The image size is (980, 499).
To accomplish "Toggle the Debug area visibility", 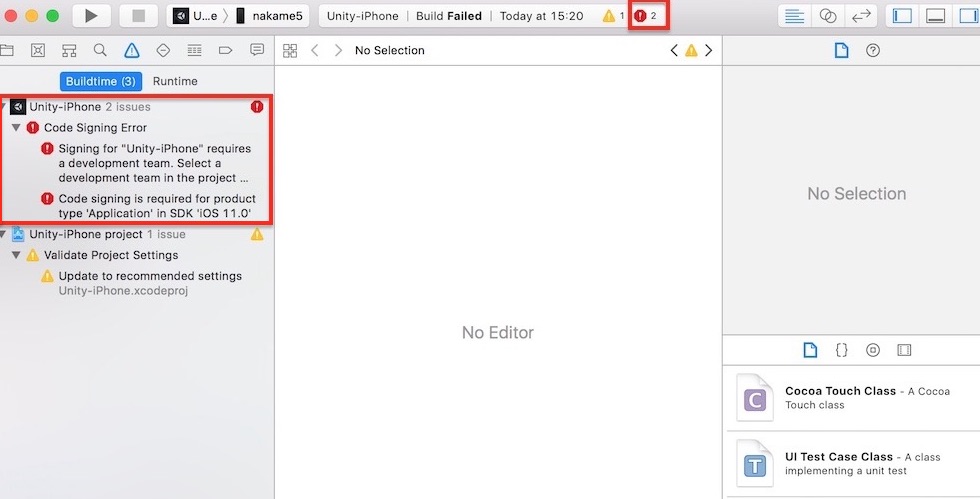I will [x=936, y=16].
